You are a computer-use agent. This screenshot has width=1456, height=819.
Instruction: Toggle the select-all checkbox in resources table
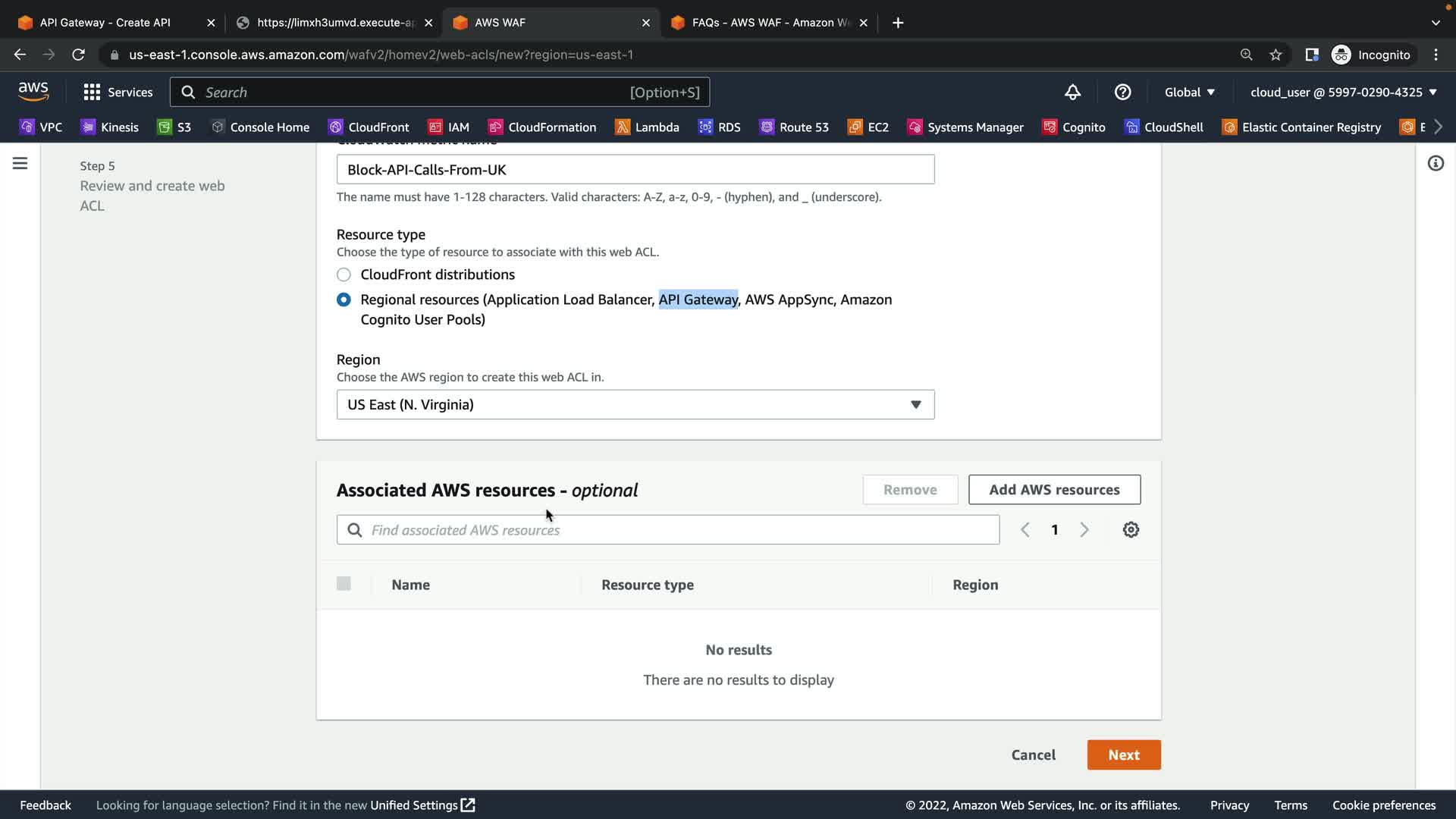[344, 584]
